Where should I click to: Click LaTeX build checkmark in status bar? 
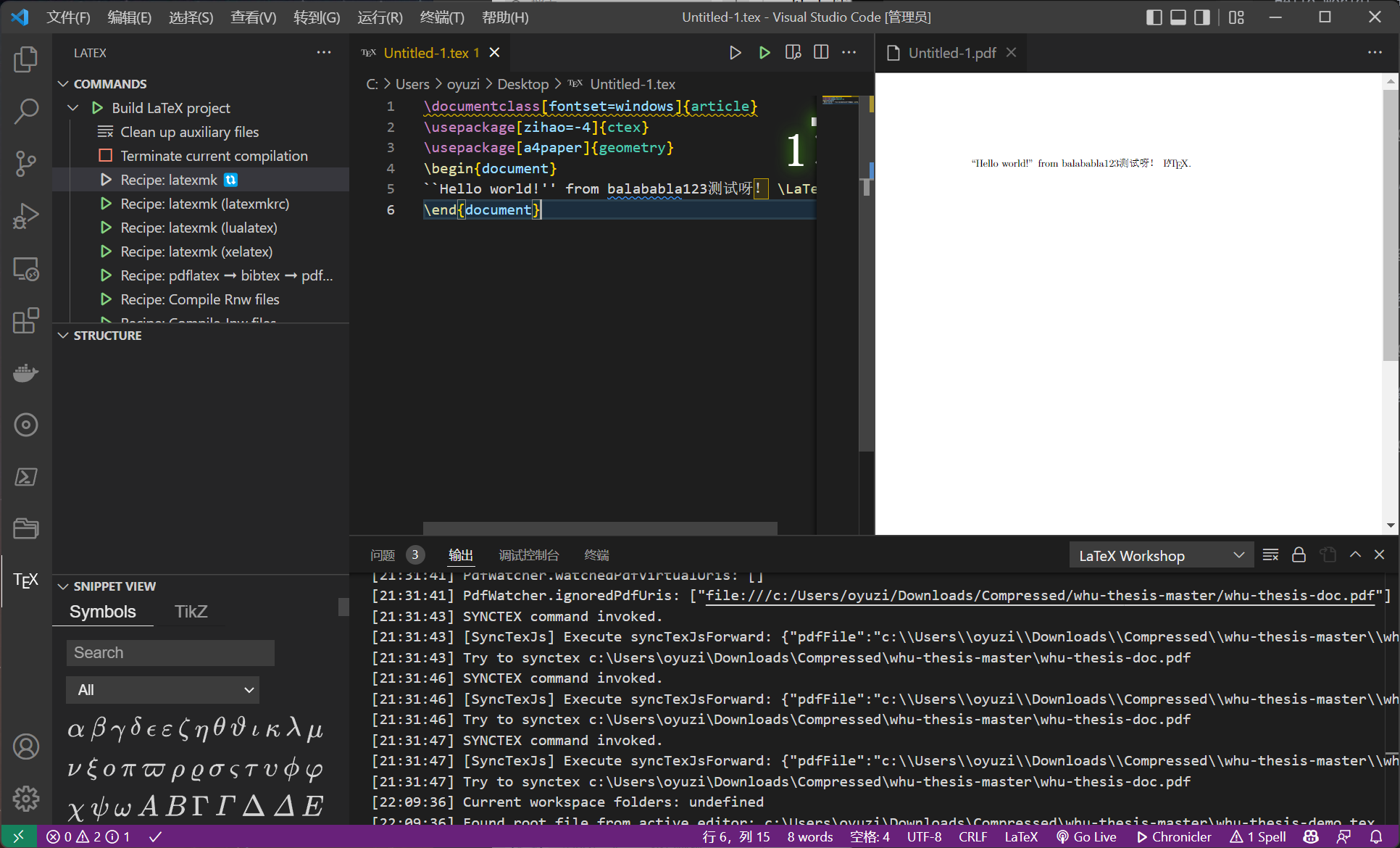pos(155,836)
